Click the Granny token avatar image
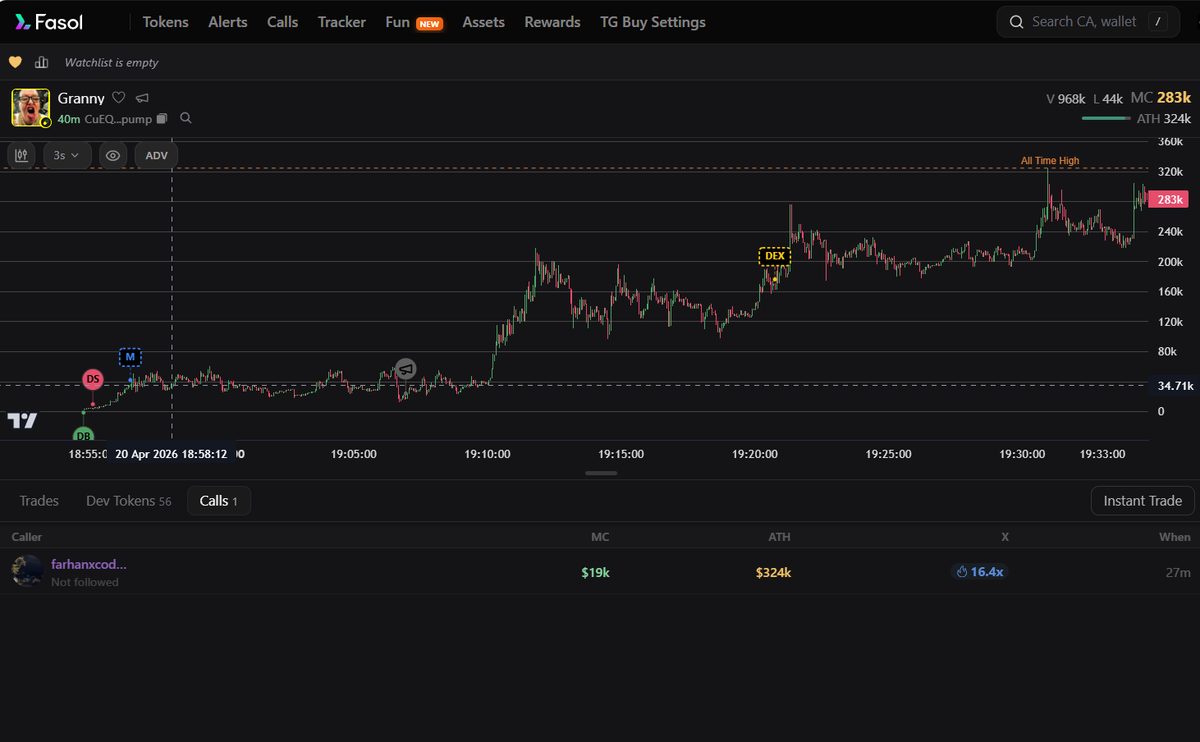The width and height of the screenshot is (1200, 742). point(31,108)
